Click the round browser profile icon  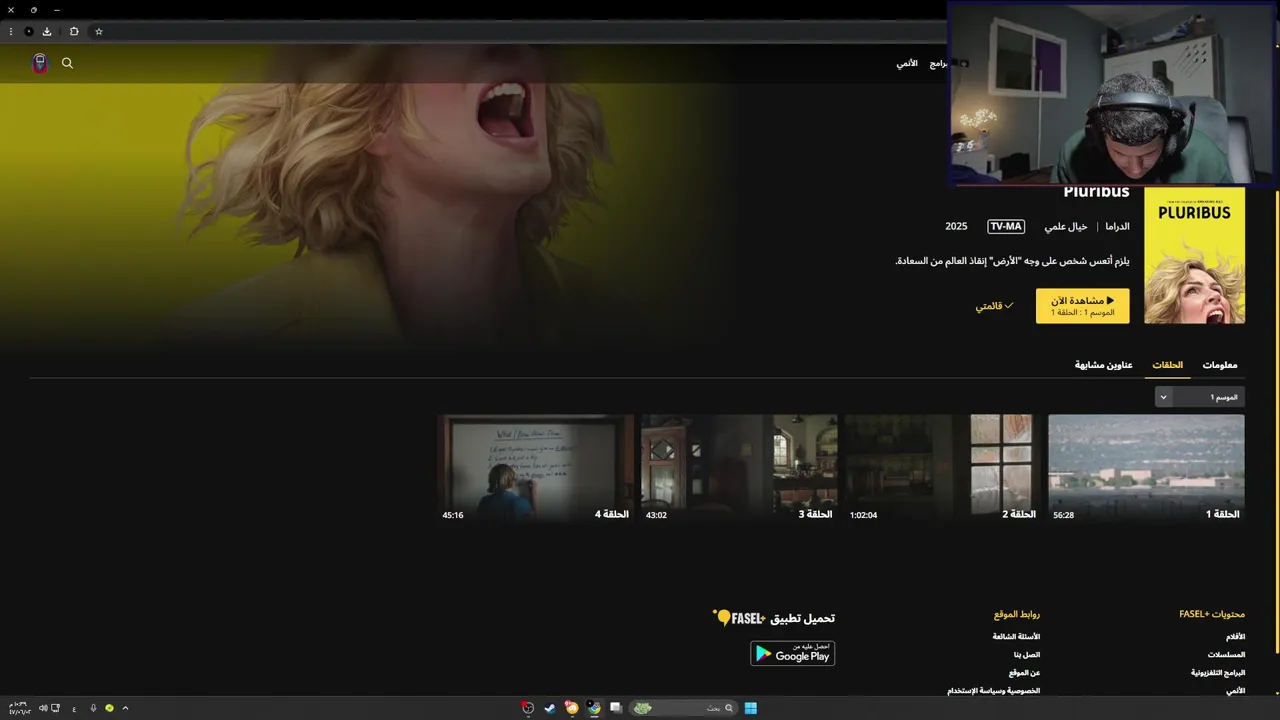click(28, 31)
